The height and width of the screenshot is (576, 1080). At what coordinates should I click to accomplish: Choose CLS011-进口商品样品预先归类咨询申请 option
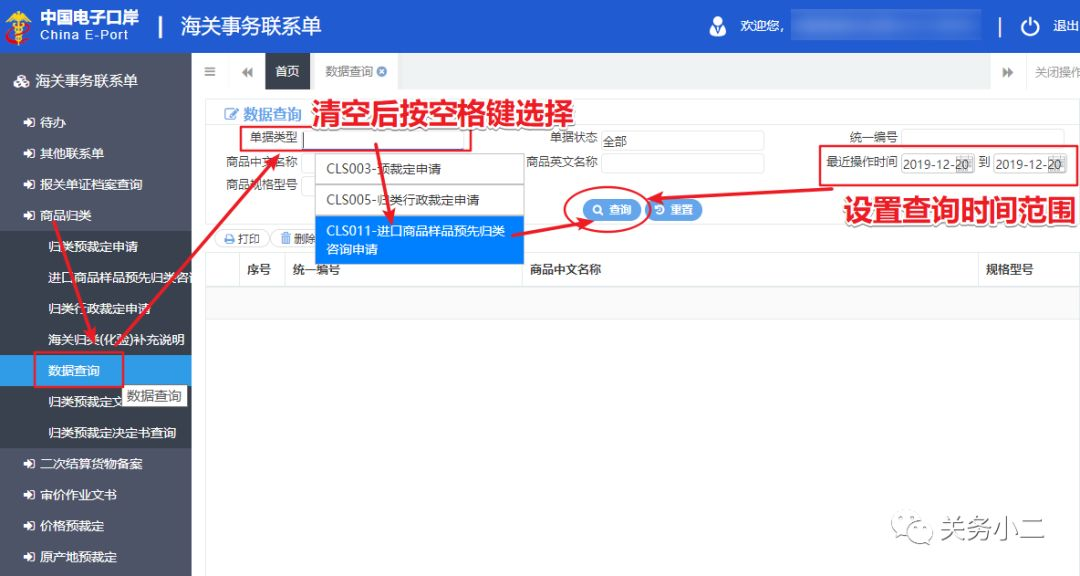point(419,240)
